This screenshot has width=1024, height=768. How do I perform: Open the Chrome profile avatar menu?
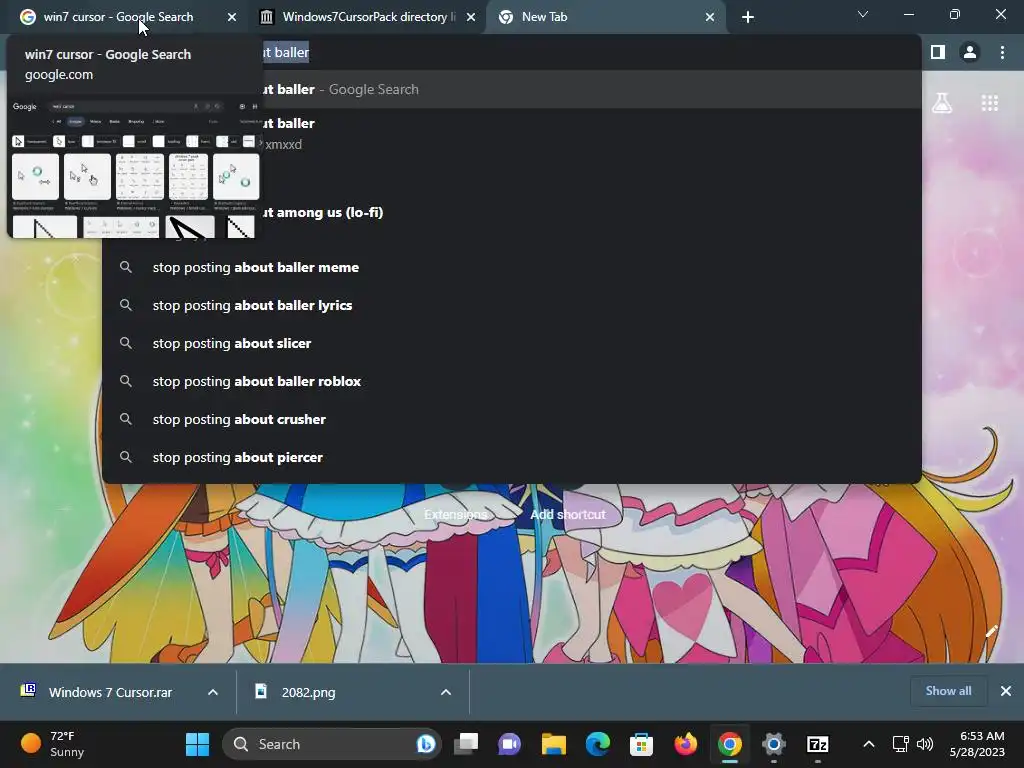coord(970,52)
